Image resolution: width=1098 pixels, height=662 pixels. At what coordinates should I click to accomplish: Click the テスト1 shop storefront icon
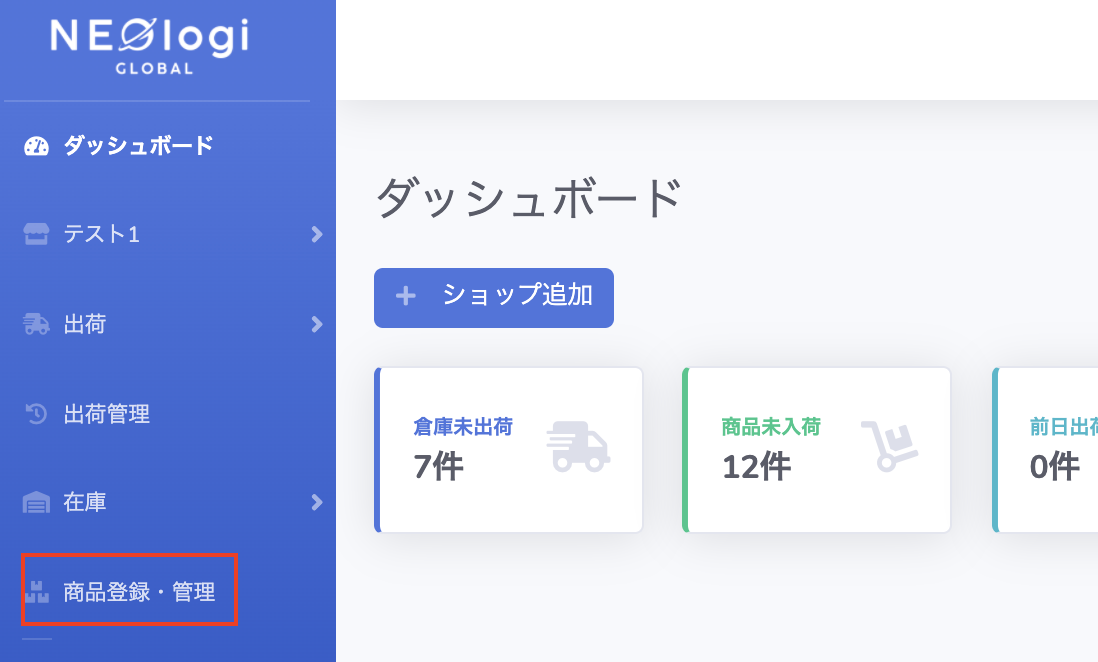37,234
